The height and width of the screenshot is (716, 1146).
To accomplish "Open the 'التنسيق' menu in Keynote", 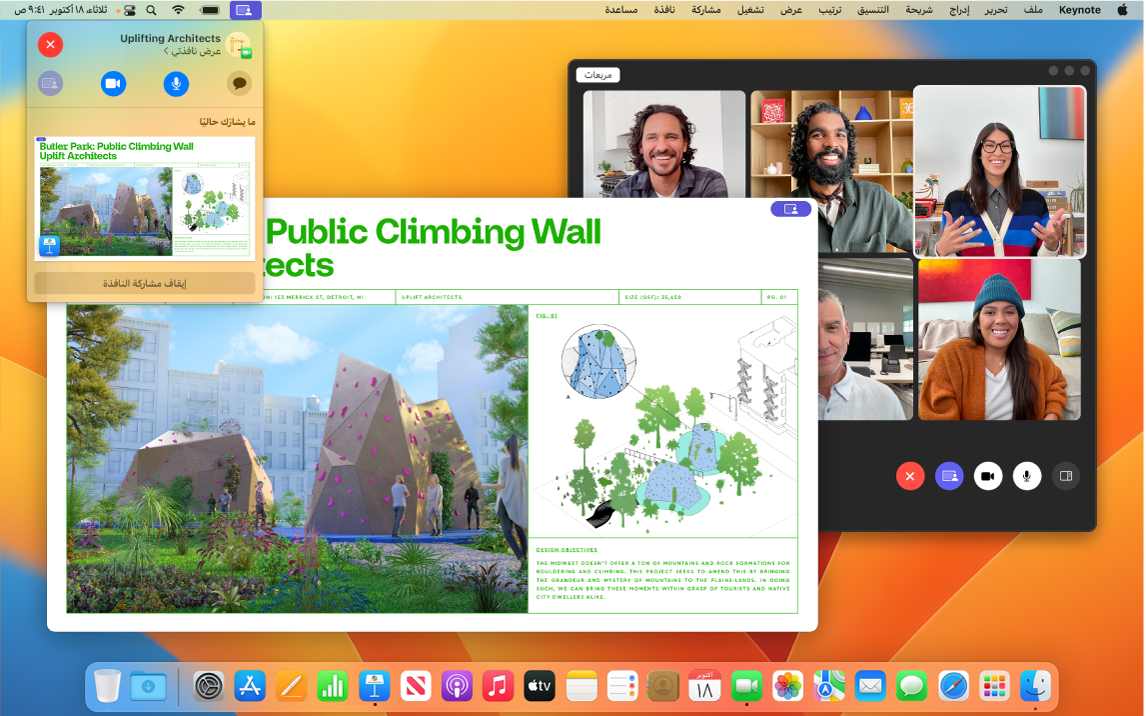I will click(873, 10).
